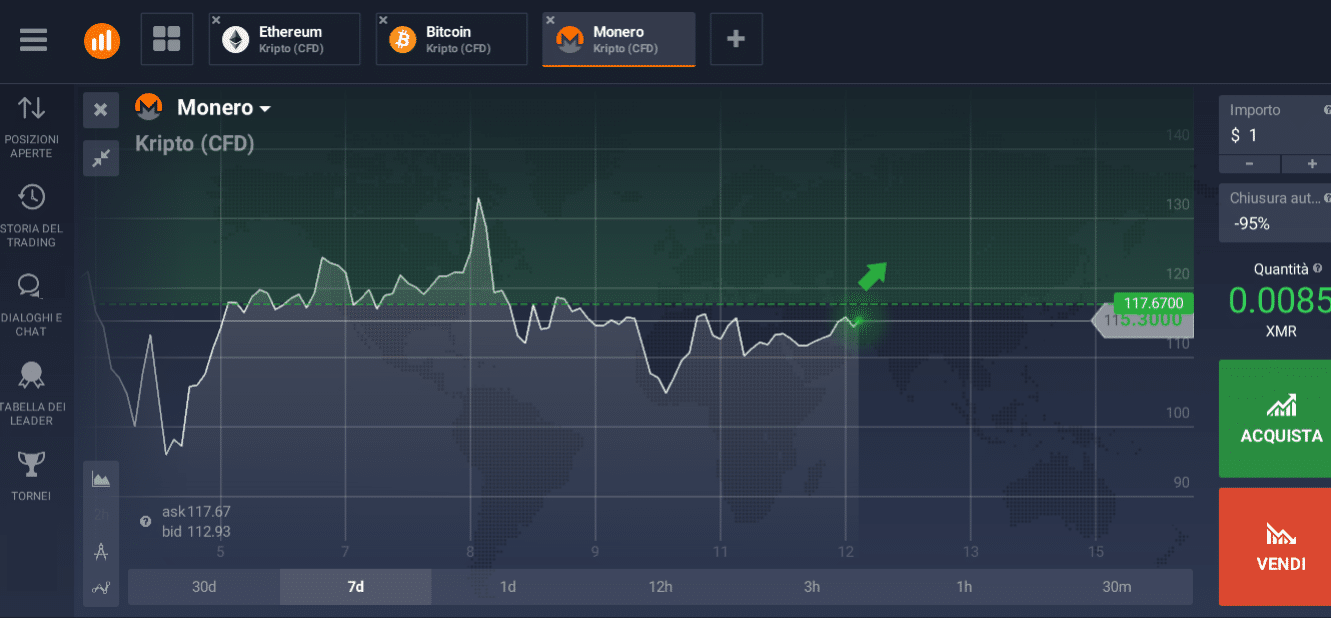This screenshot has height=618, width=1331.
Task: Click the Importo amount field
Action: [x=1275, y=124]
